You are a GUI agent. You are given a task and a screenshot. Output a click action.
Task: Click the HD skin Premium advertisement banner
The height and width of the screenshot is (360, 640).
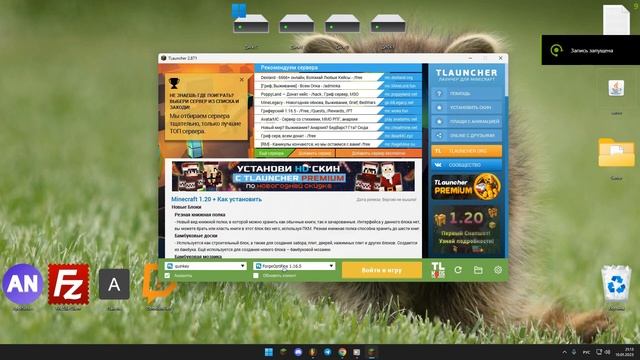pos(293,176)
